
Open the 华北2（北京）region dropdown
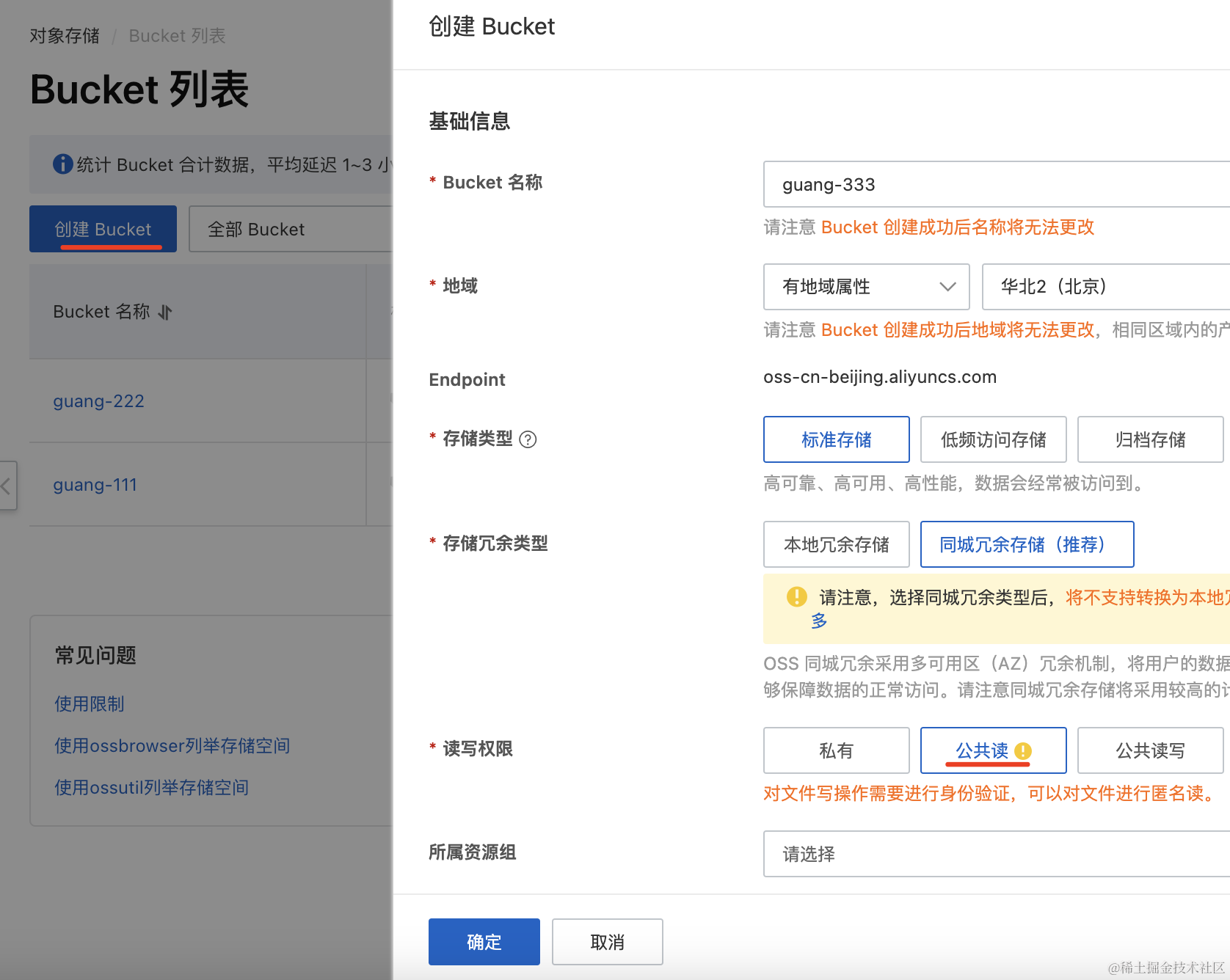[1105, 287]
